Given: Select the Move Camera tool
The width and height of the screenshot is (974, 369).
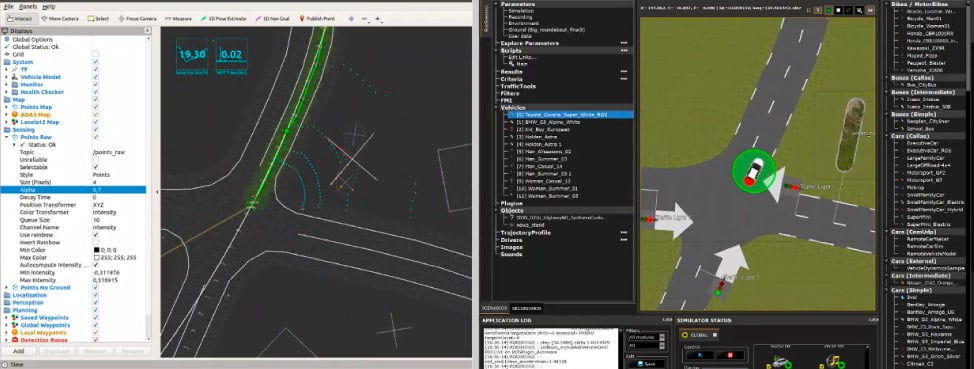Looking at the screenshot, I should click(60, 19).
